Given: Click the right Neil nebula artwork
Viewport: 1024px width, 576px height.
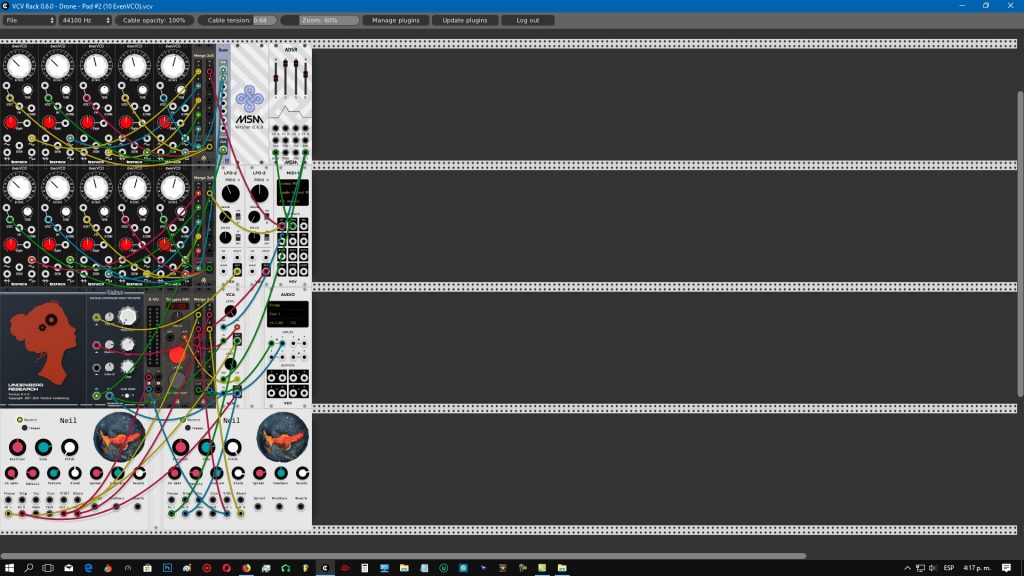Looking at the screenshot, I should click(x=283, y=437).
